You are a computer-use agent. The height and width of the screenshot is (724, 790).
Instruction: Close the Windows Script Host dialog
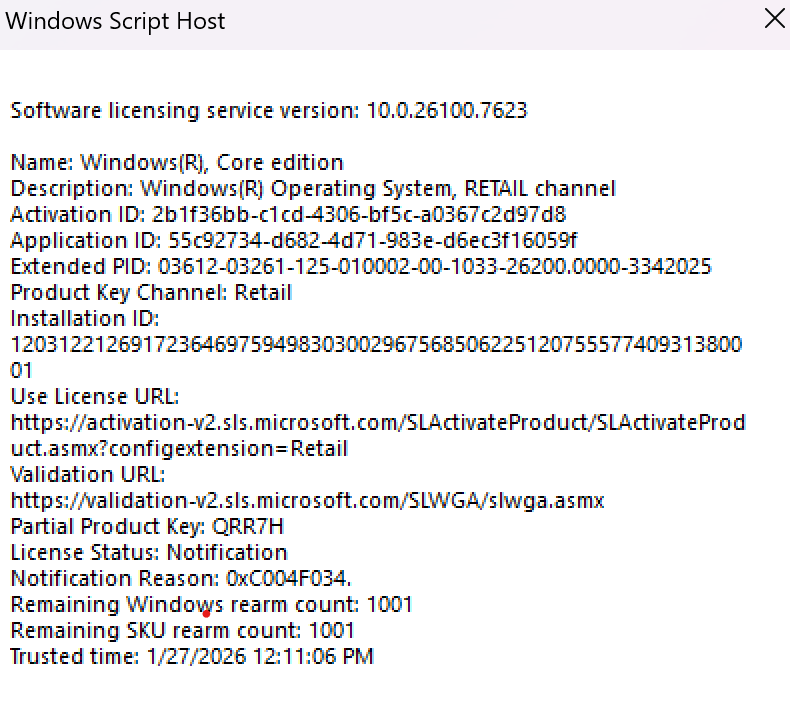tap(774, 19)
